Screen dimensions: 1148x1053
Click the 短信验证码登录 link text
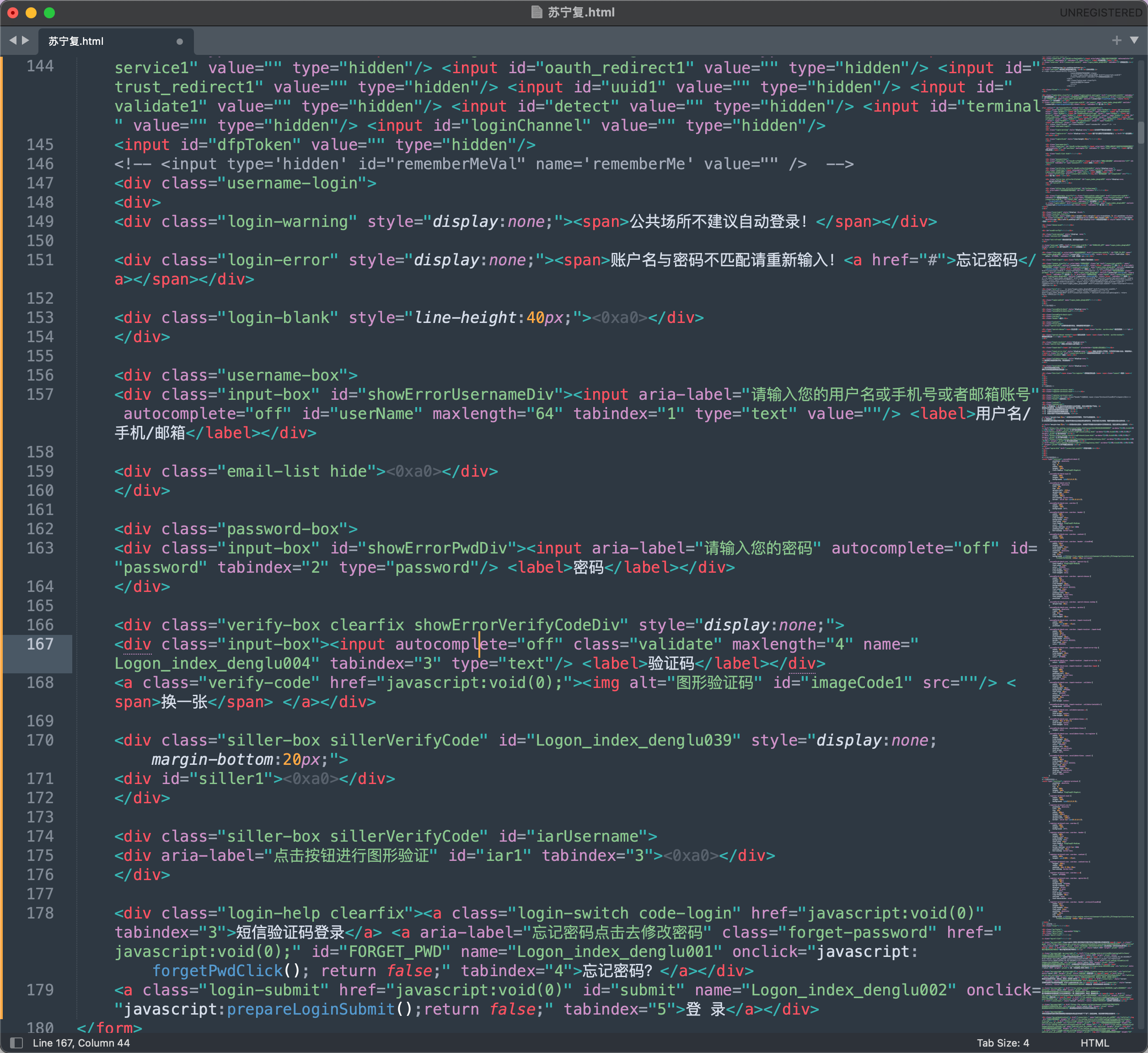290,932
